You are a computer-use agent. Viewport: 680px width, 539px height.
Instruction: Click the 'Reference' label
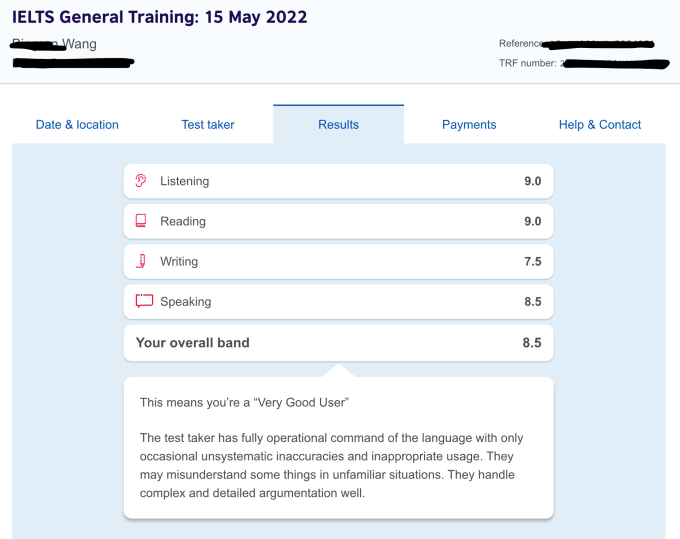pyautogui.click(x=520, y=43)
